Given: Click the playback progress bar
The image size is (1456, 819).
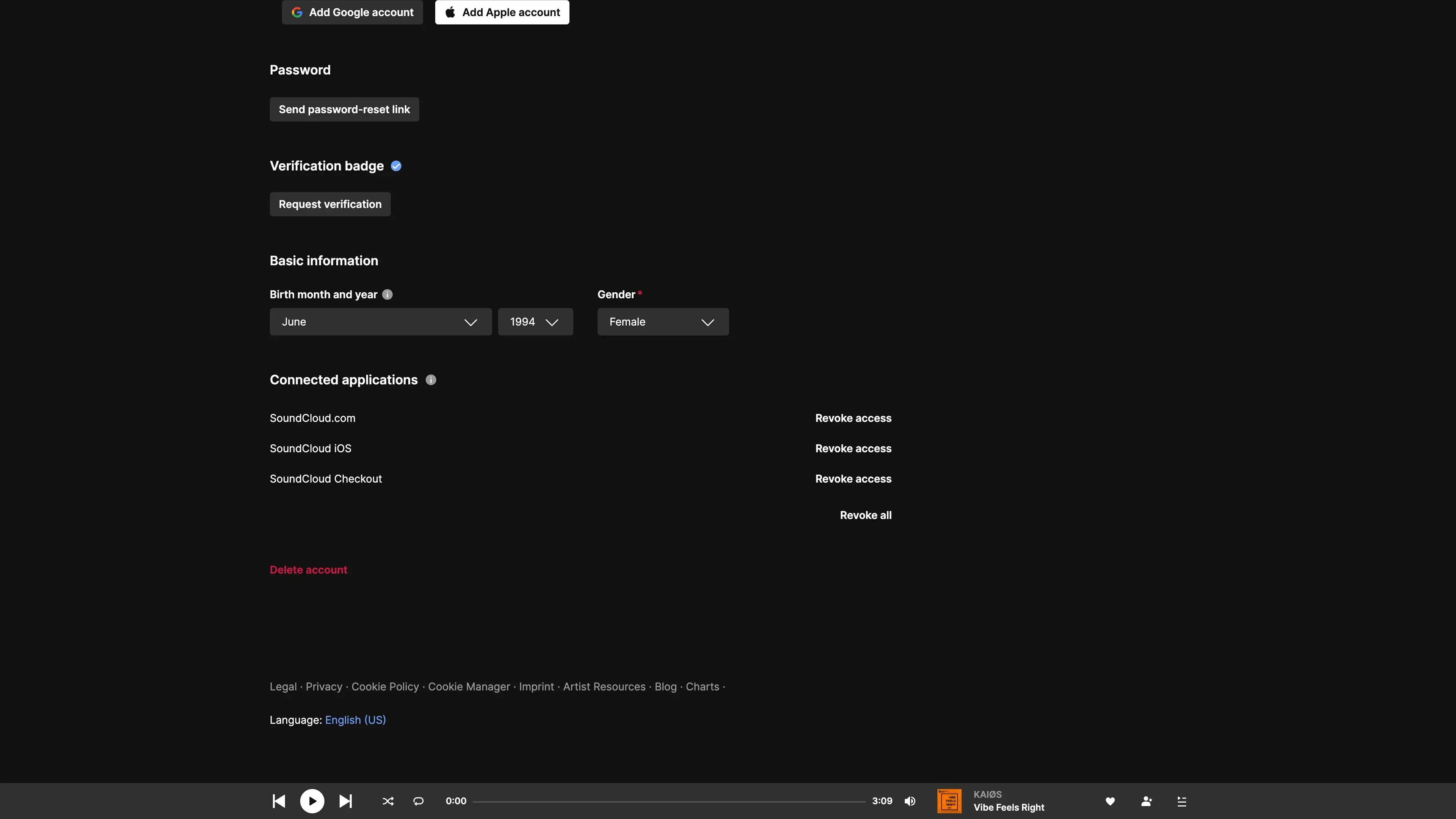Looking at the screenshot, I should tap(668, 802).
